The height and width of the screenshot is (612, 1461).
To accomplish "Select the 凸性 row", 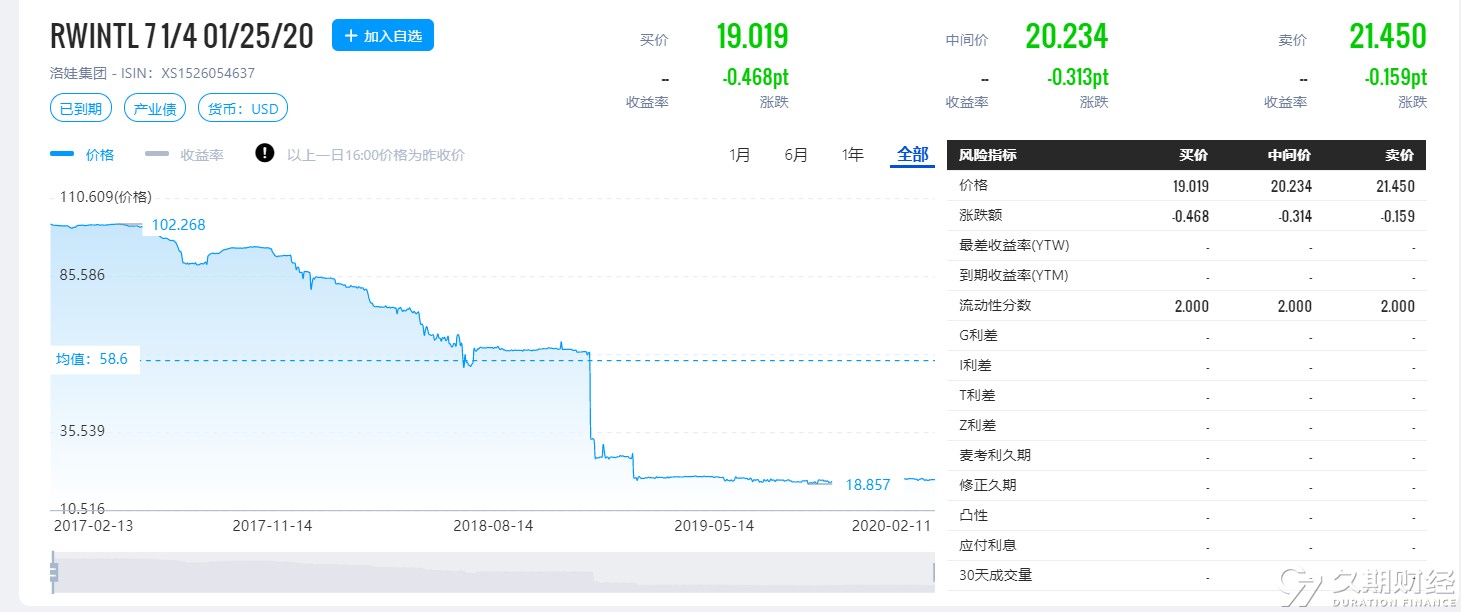I will coord(1186,515).
